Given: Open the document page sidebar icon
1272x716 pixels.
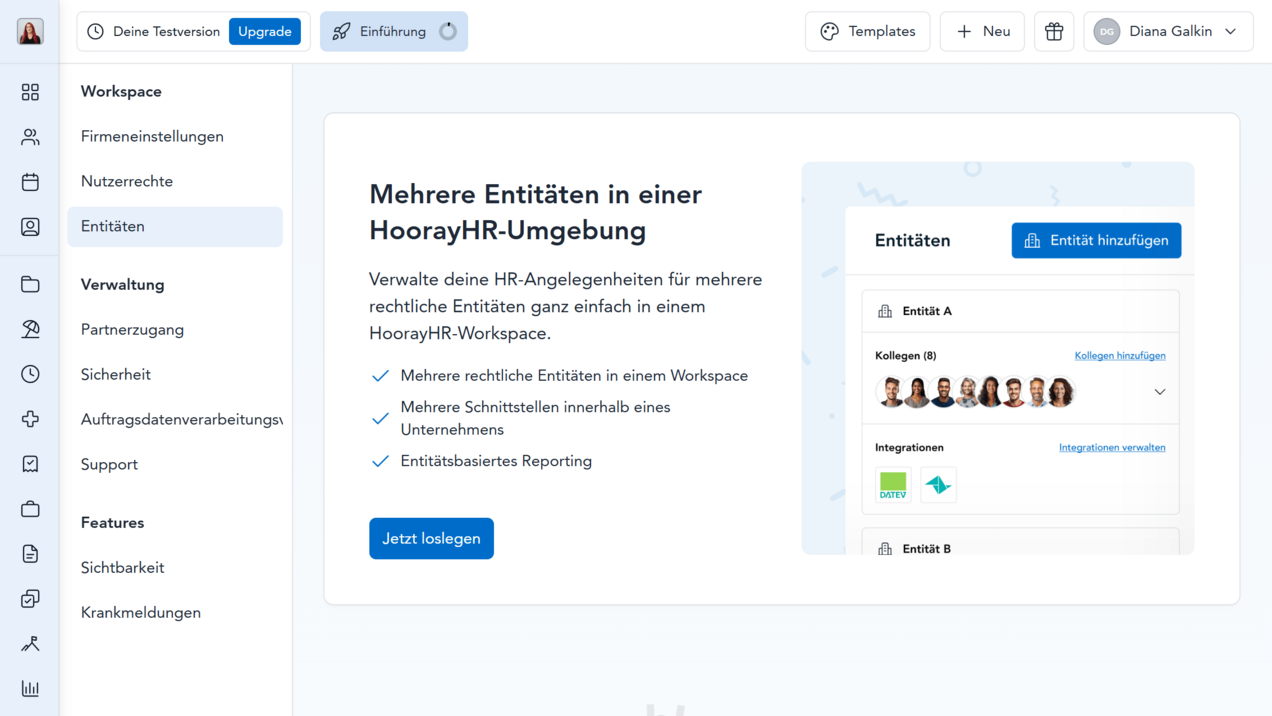Looking at the screenshot, I should pos(30,554).
